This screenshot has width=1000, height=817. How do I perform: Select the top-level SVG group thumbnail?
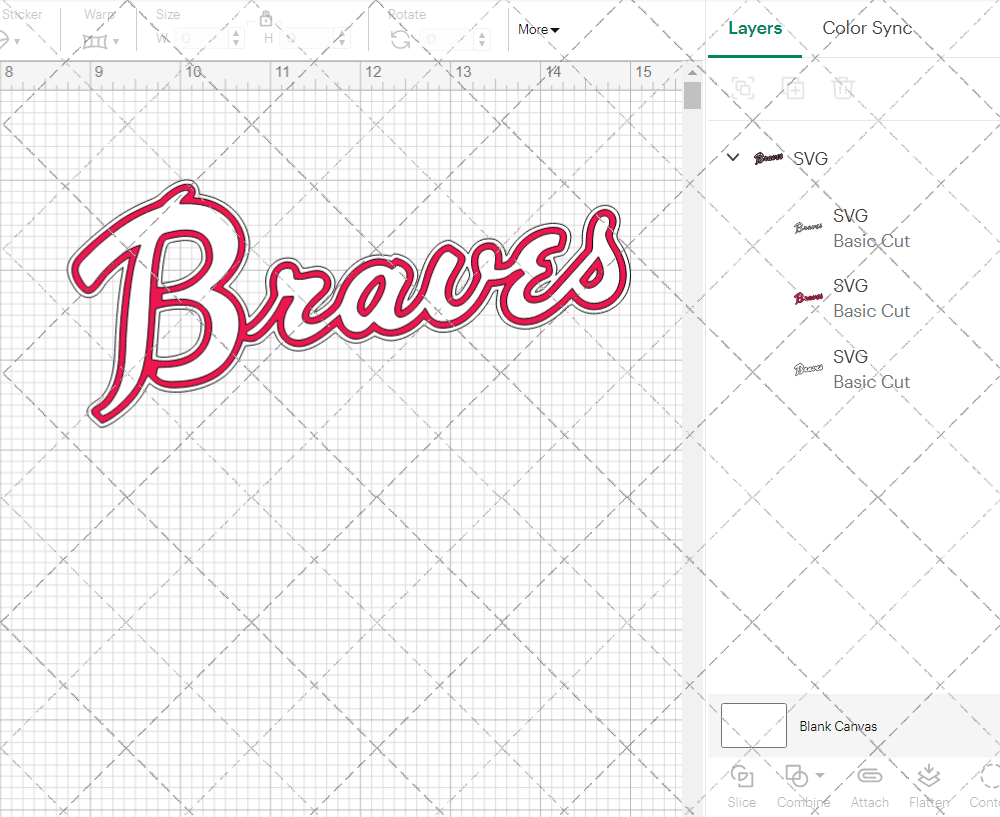(x=768, y=158)
